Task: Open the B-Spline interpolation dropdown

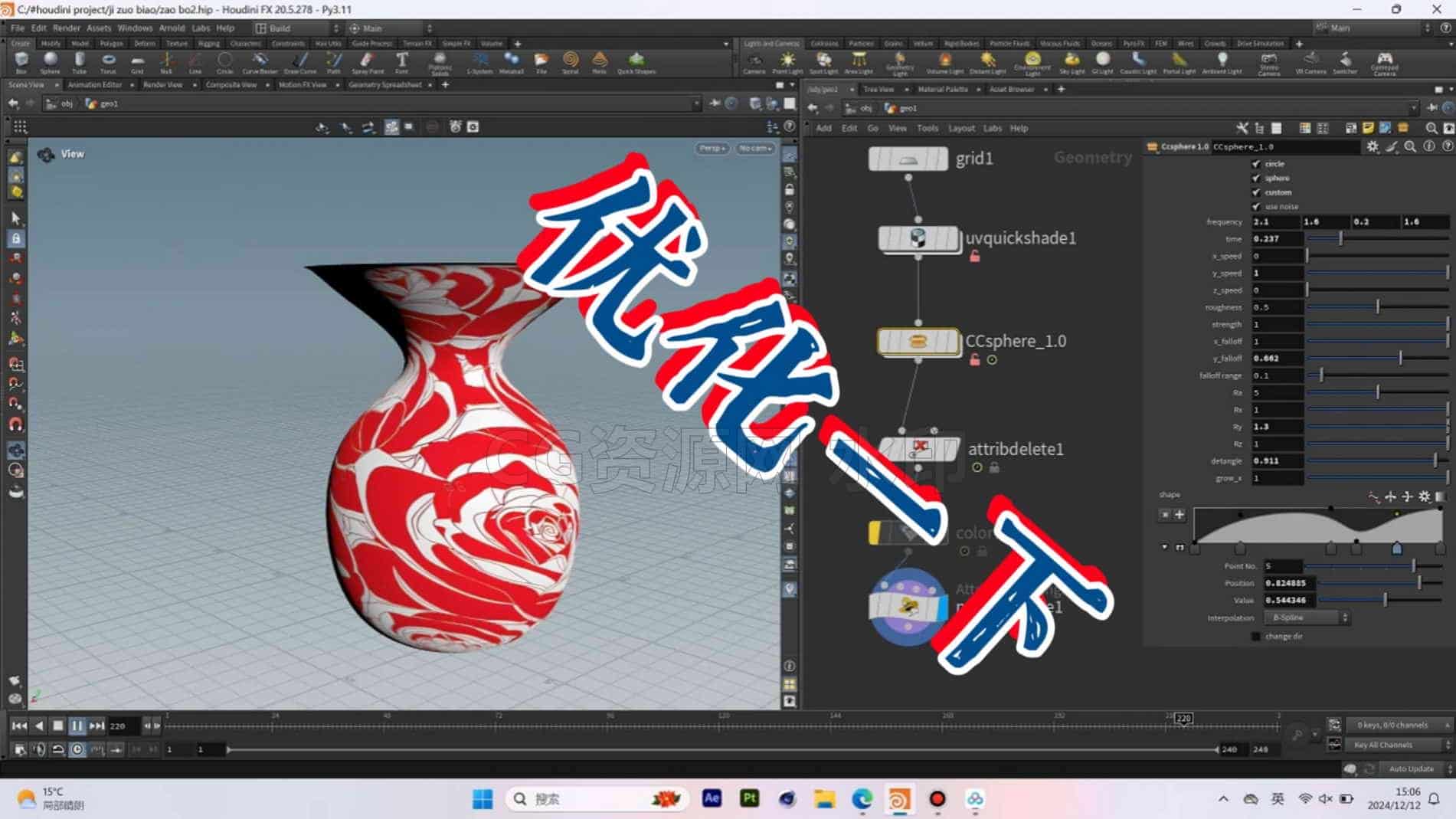Action: [1307, 618]
